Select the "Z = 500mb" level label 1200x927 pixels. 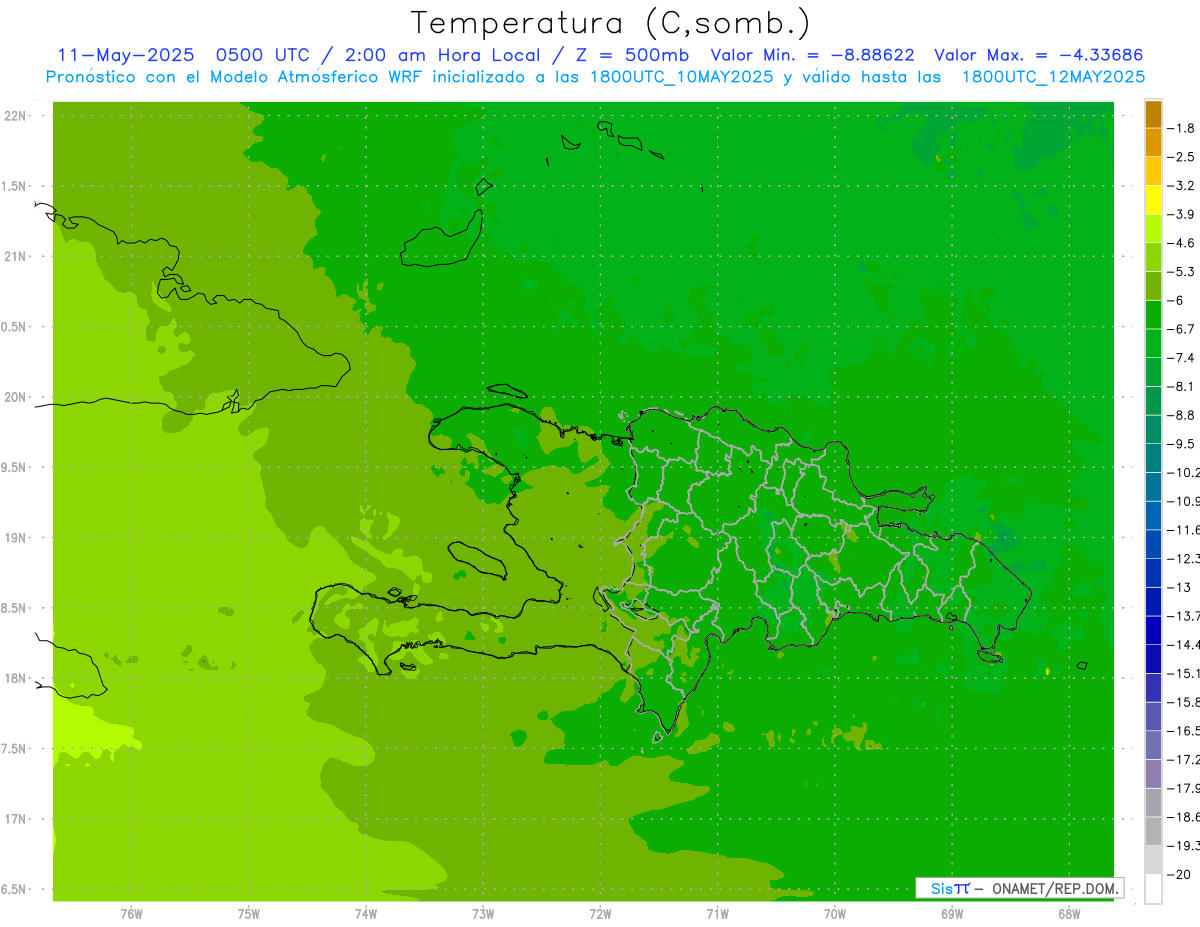coord(630,55)
